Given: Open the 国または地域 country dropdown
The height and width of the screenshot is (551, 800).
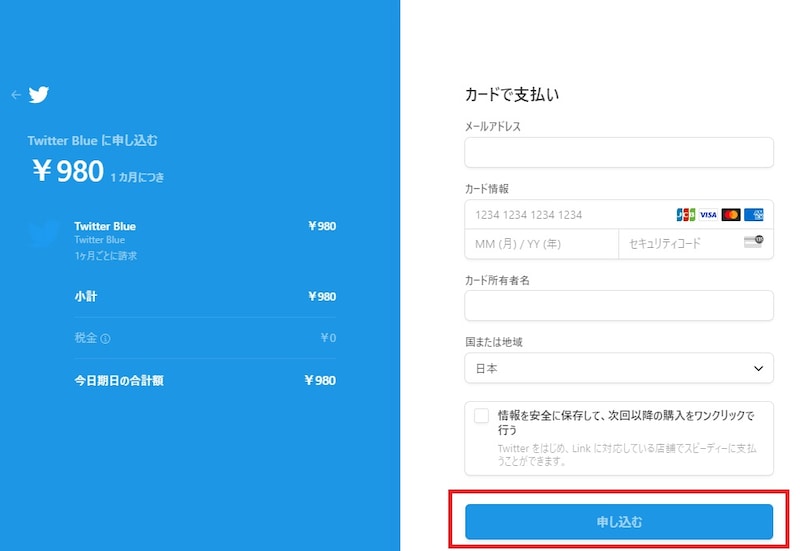Looking at the screenshot, I should pyautogui.click(x=619, y=368).
